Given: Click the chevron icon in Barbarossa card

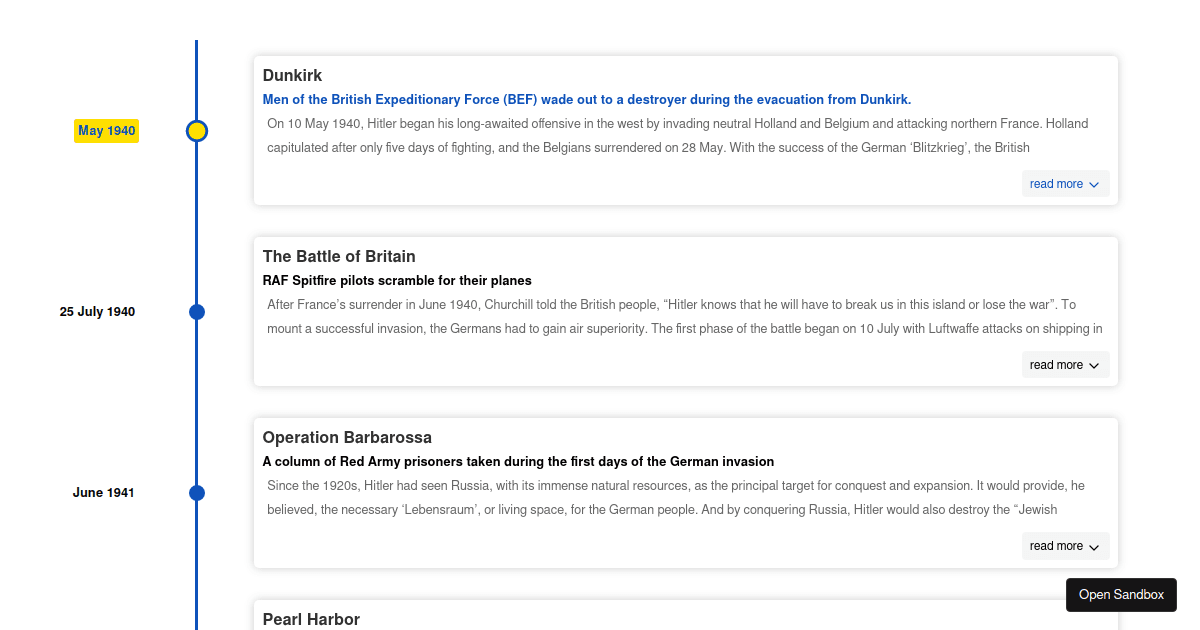Looking at the screenshot, I should click(1094, 547).
